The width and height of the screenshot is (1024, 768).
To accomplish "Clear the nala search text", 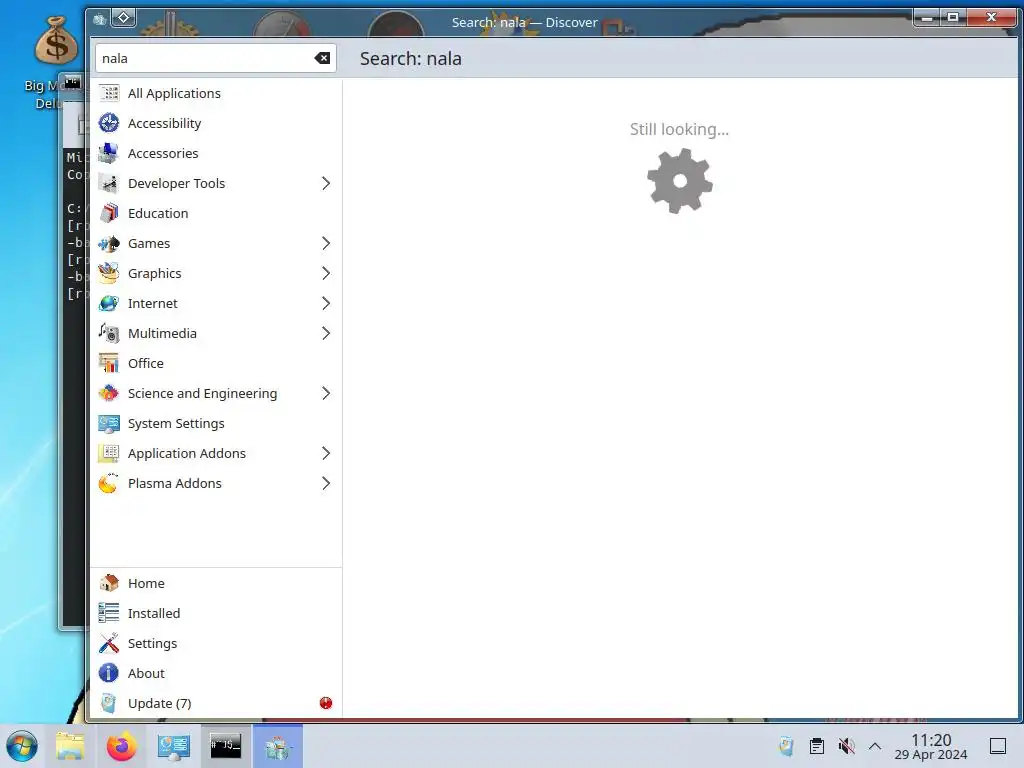I will pos(322,58).
